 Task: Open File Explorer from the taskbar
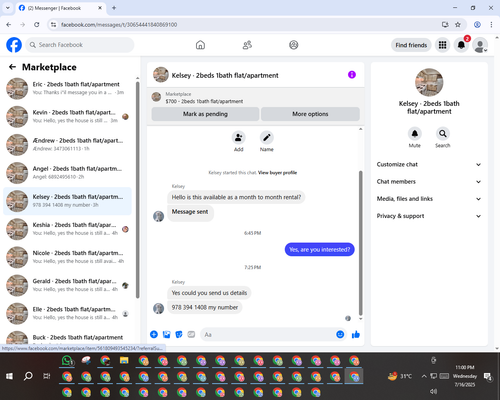coord(124,361)
